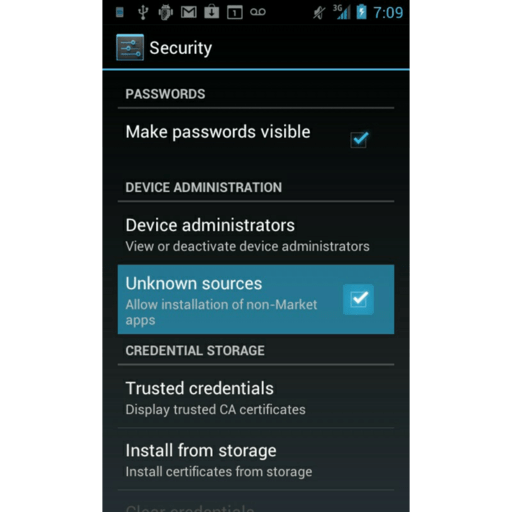Uncheck Make passwords visible checkbox
The width and height of the screenshot is (512, 512).
pyautogui.click(x=359, y=139)
